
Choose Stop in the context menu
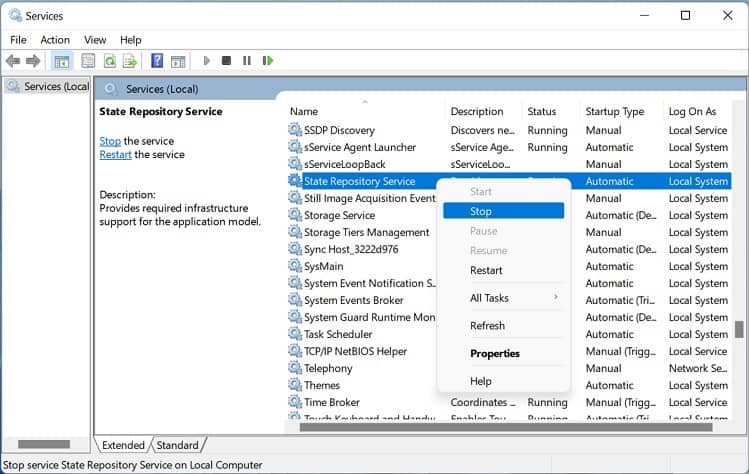point(503,211)
